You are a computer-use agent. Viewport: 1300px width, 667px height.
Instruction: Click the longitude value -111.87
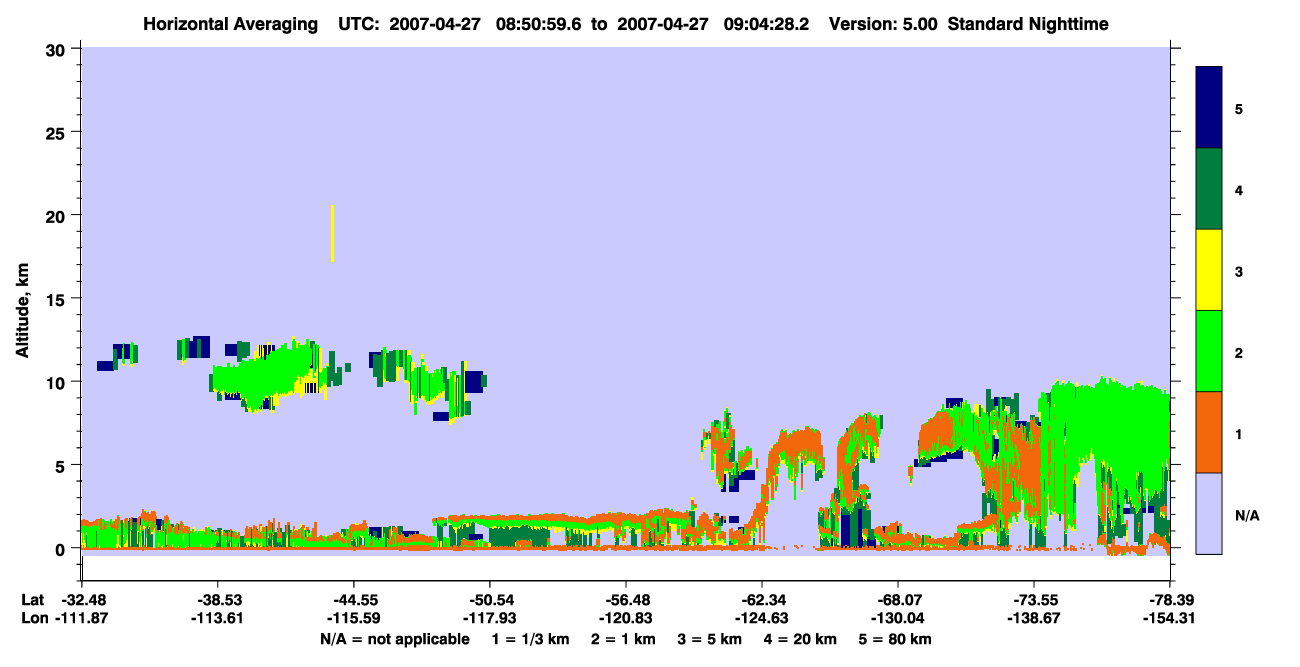[81, 618]
